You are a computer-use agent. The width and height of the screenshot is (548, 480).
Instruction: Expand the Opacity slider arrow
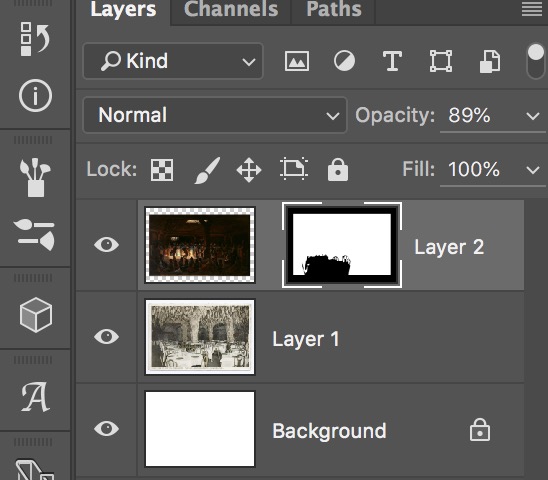(533, 116)
